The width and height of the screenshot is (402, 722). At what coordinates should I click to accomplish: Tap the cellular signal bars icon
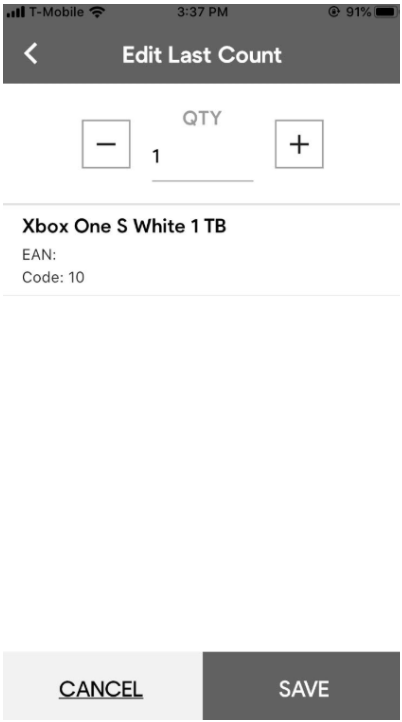[x=16, y=12]
